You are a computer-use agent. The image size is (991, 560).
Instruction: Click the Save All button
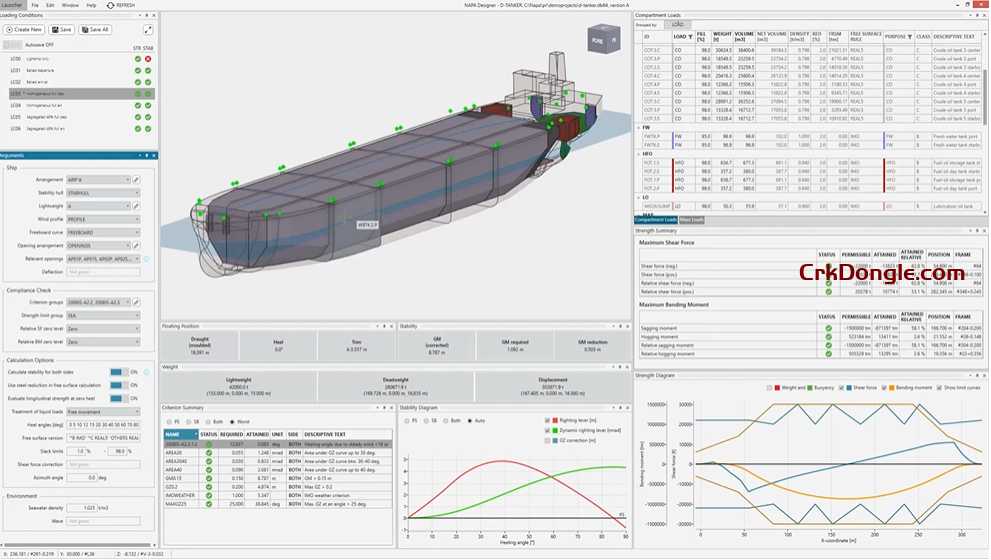point(96,29)
